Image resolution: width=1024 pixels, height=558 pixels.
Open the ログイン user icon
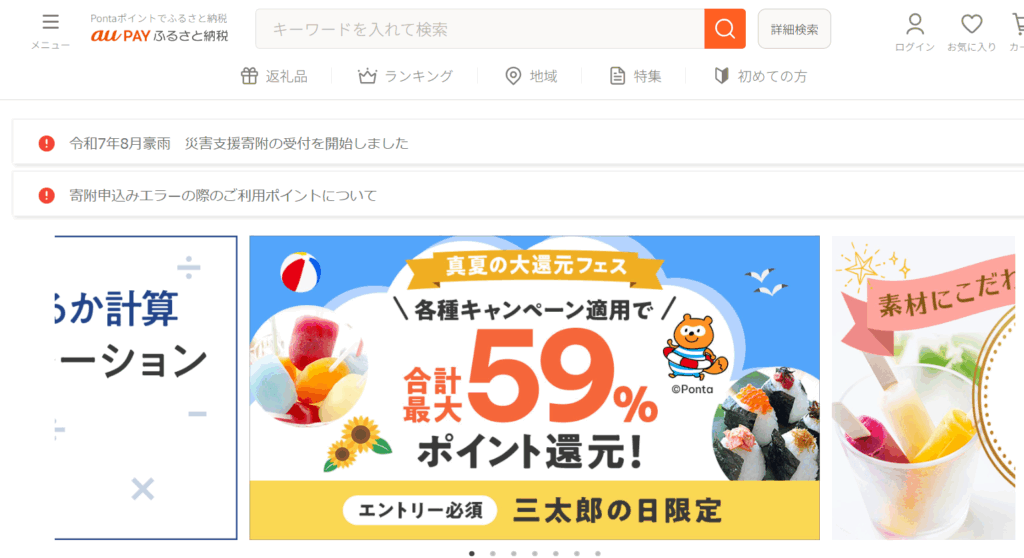click(914, 33)
